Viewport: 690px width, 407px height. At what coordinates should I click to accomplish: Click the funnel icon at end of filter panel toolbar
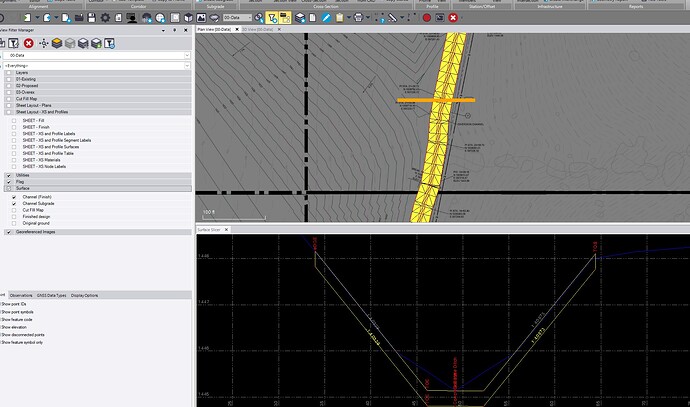tap(110, 43)
